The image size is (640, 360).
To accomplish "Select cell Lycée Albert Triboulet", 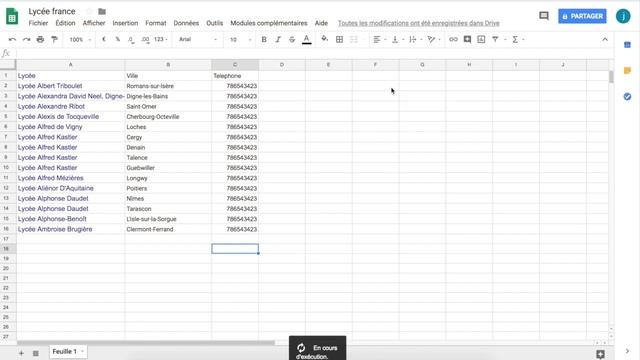I will pyautogui.click(x=71, y=86).
